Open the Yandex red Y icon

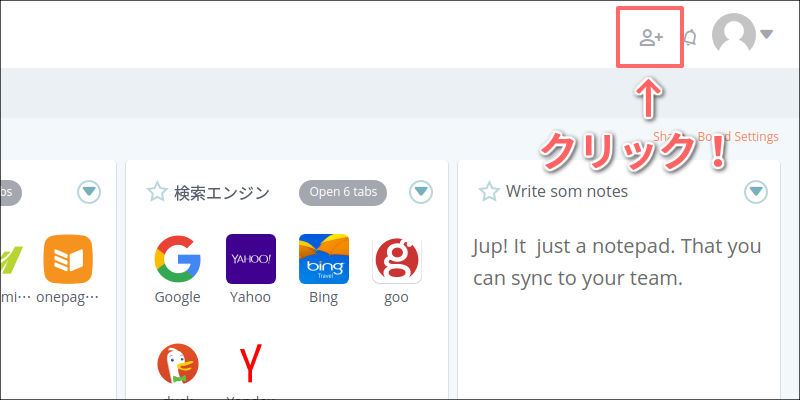251,364
